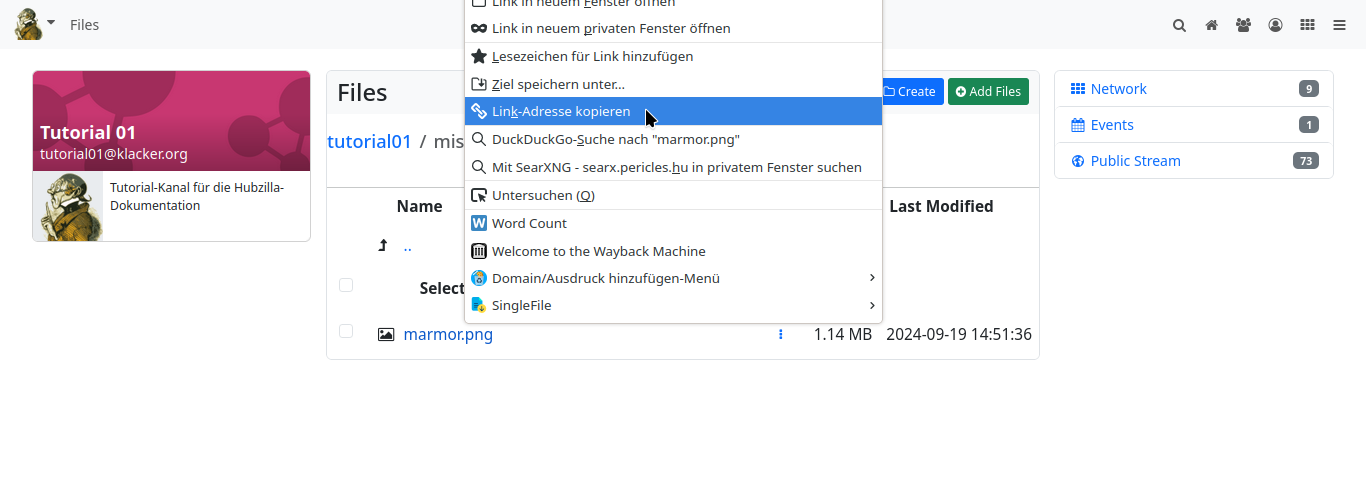The image size is (1366, 484).
Task: Open the Public Stream sidebar link
Action: (1135, 161)
